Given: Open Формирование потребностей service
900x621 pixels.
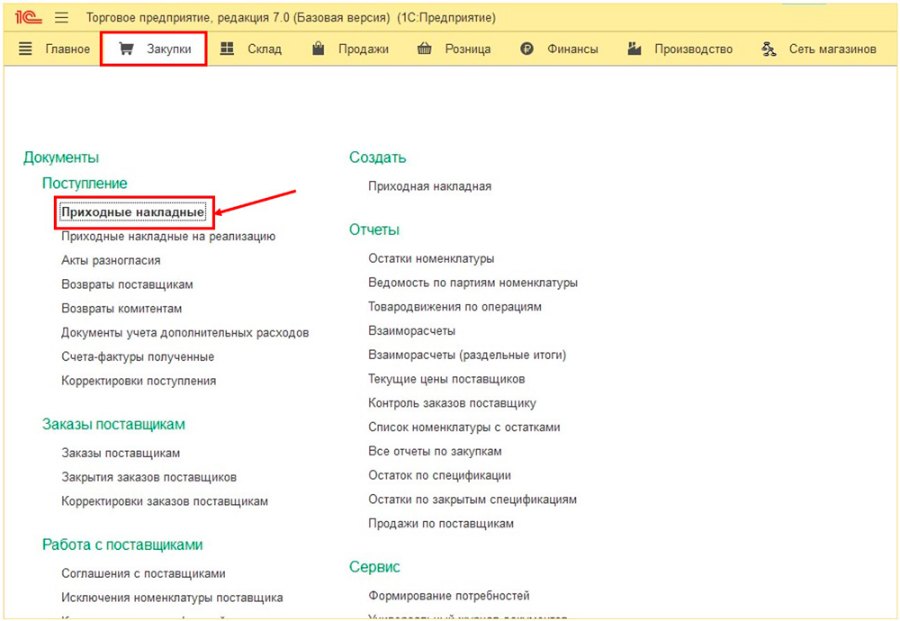Looking at the screenshot, I should point(449,596).
